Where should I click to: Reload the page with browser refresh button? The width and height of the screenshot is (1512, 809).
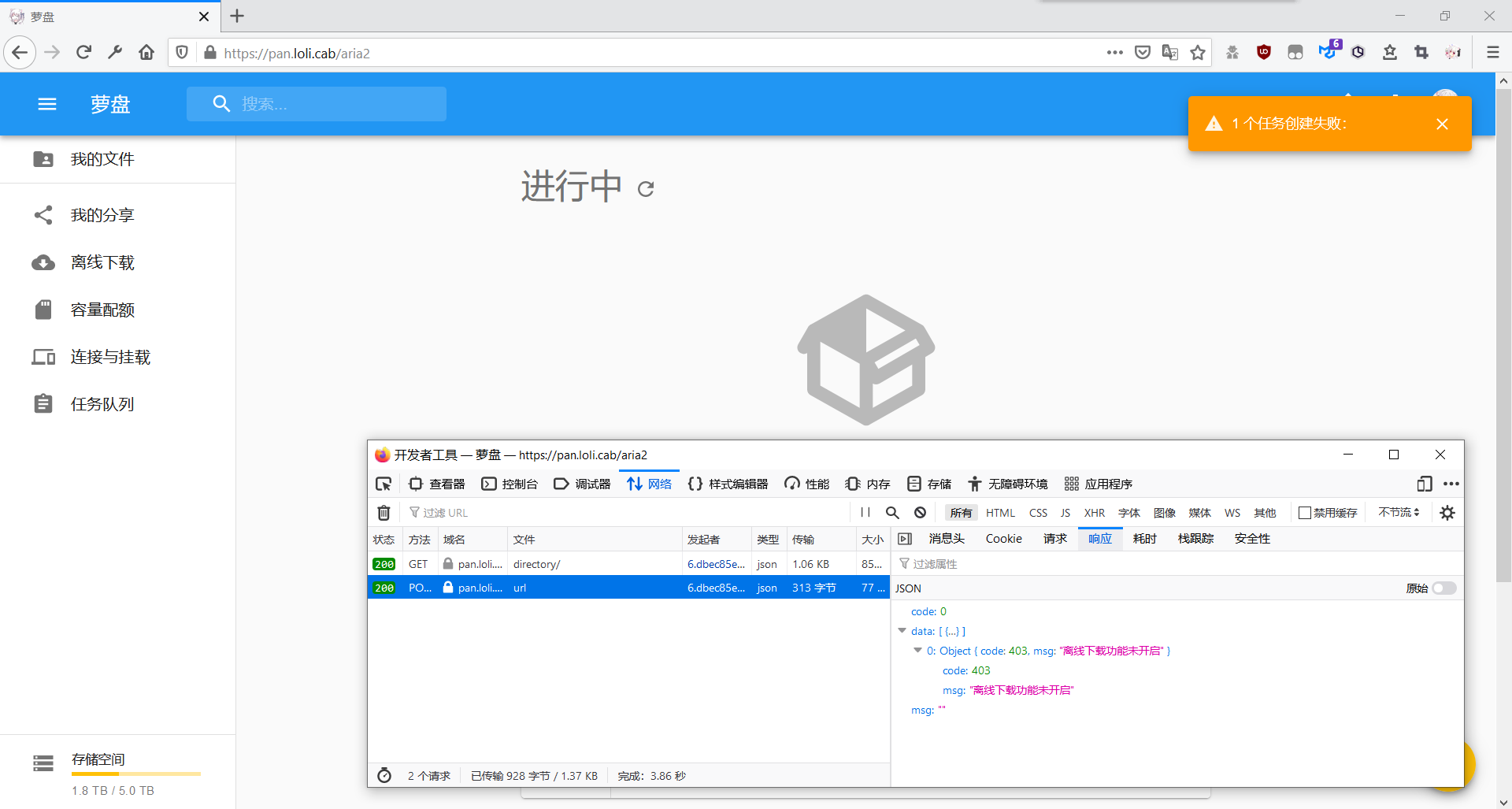(83, 53)
